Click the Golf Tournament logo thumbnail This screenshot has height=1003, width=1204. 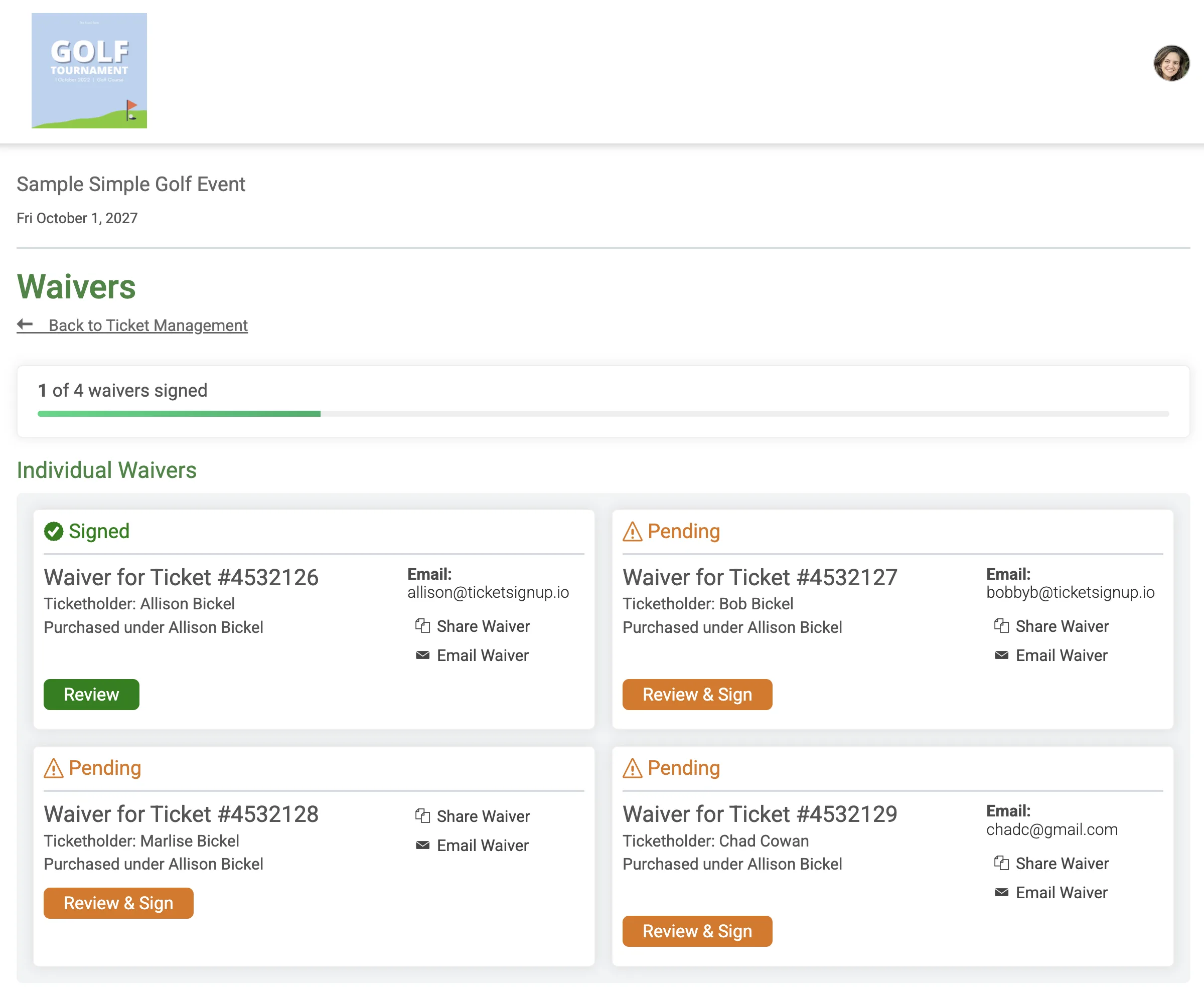click(89, 71)
